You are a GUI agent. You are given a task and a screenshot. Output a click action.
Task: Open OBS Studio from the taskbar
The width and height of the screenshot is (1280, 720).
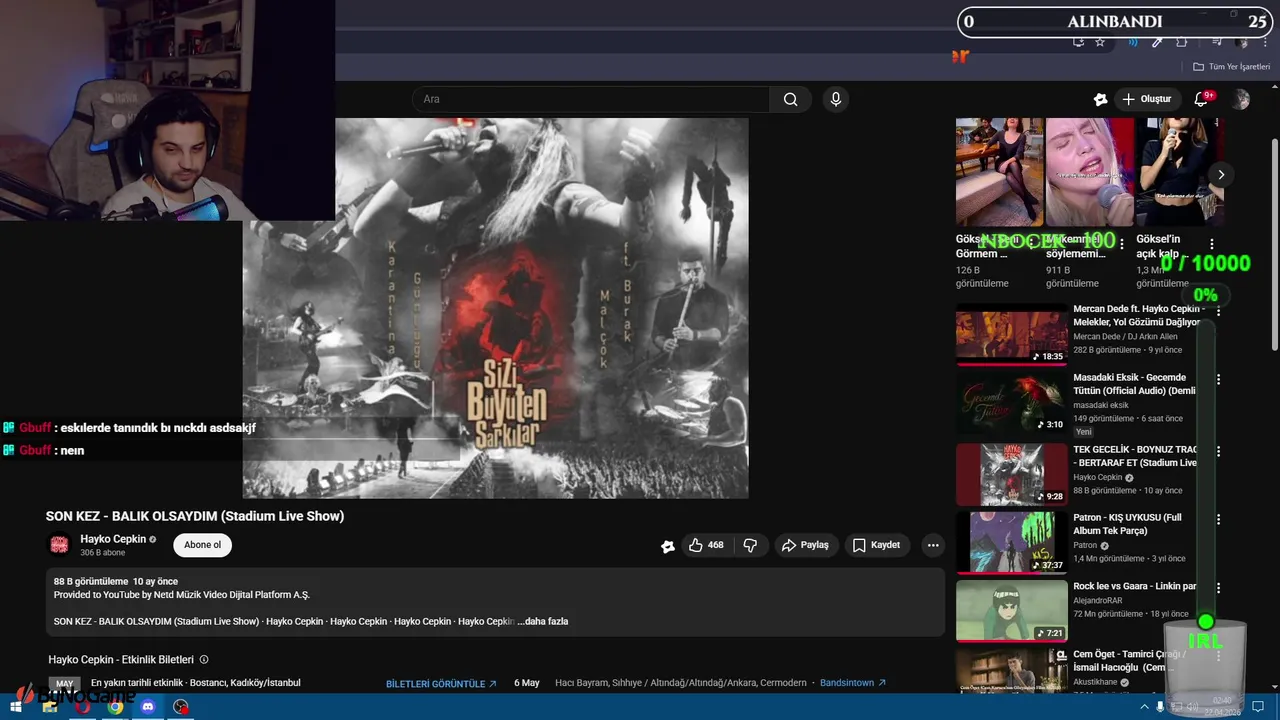pos(181,707)
